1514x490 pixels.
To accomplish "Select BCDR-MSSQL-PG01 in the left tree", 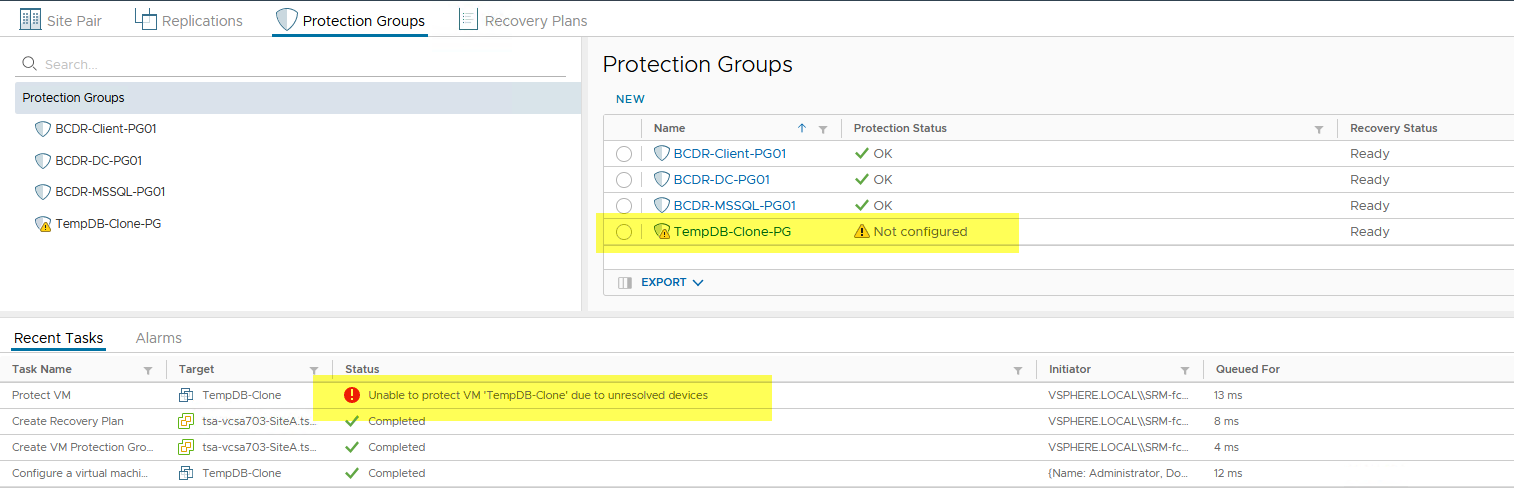I will click(110, 192).
